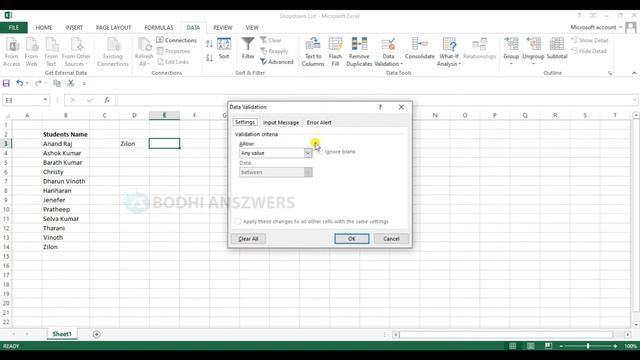Confirm dialog with OK button

(x=352, y=239)
